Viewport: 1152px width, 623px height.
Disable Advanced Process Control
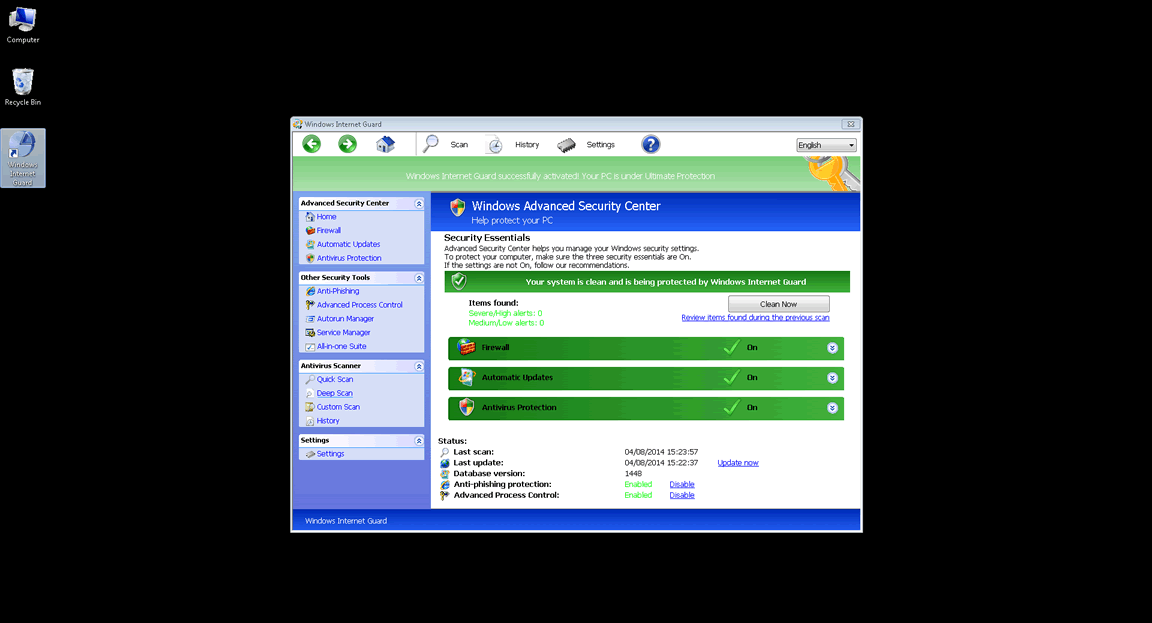click(x=682, y=495)
